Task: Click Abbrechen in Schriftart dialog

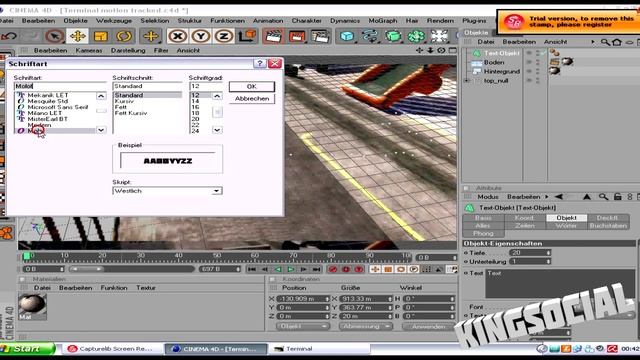Action: (x=251, y=99)
